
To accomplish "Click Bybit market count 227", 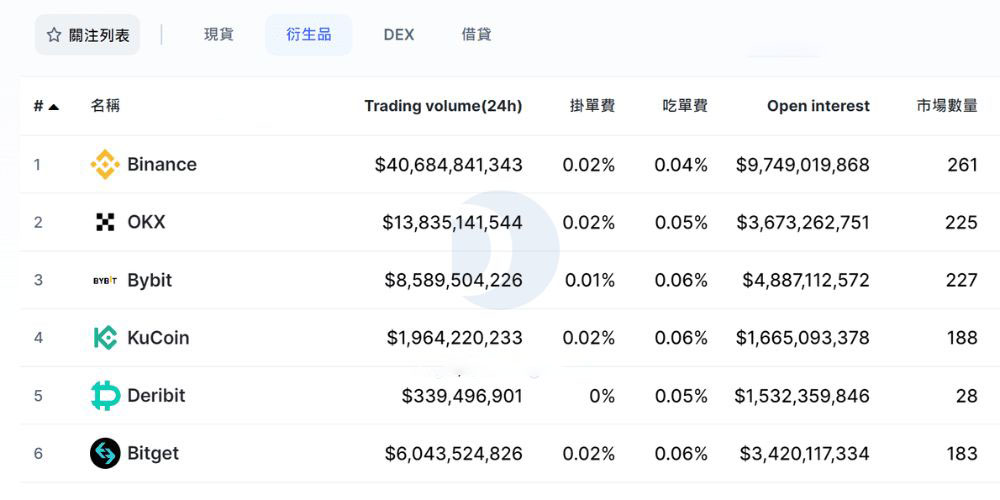I will 962,281.
